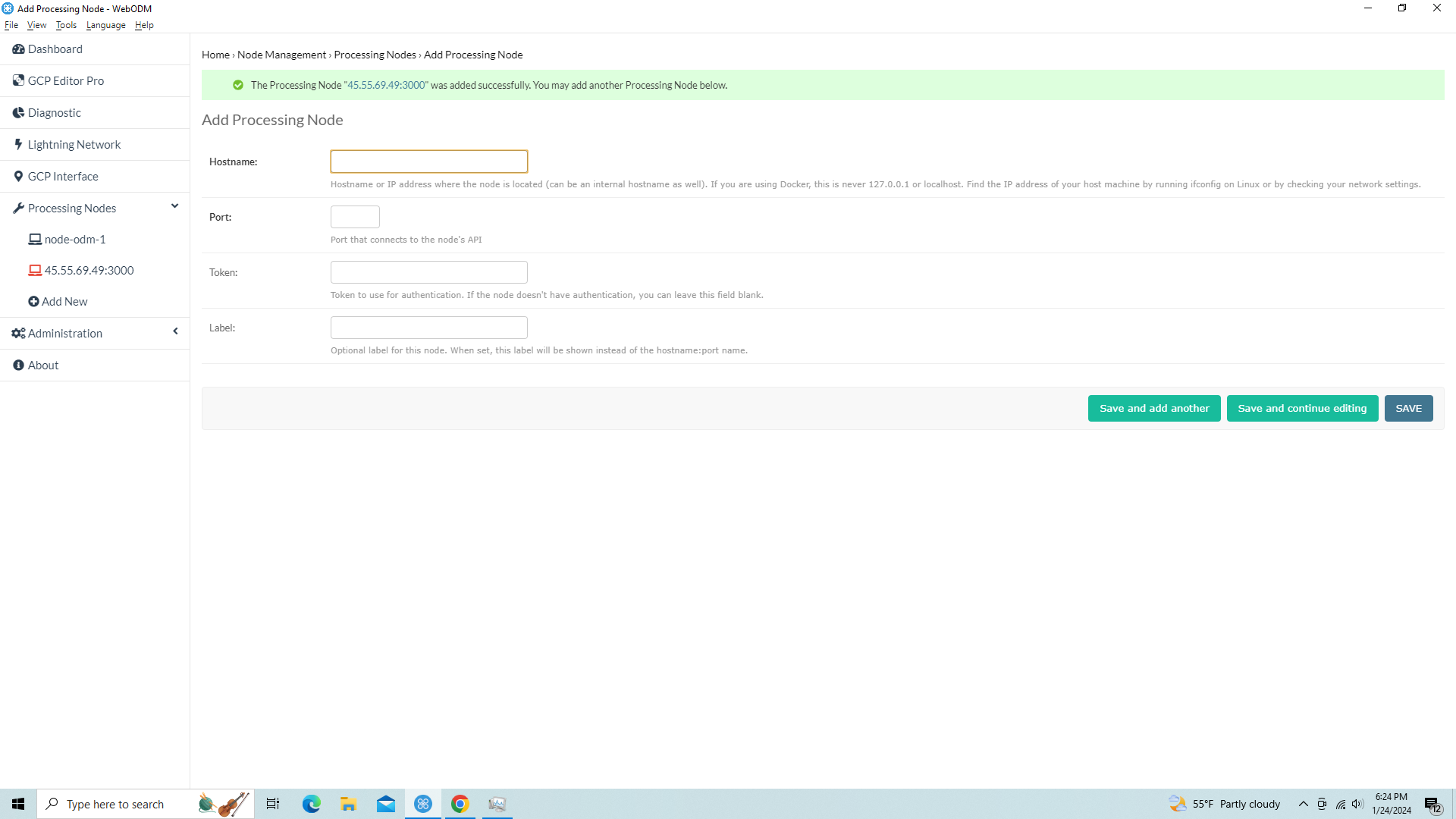Collapse the Processing Nodes chevron
The height and width of the screenshot is (819, 1456).
pos(174,206)
